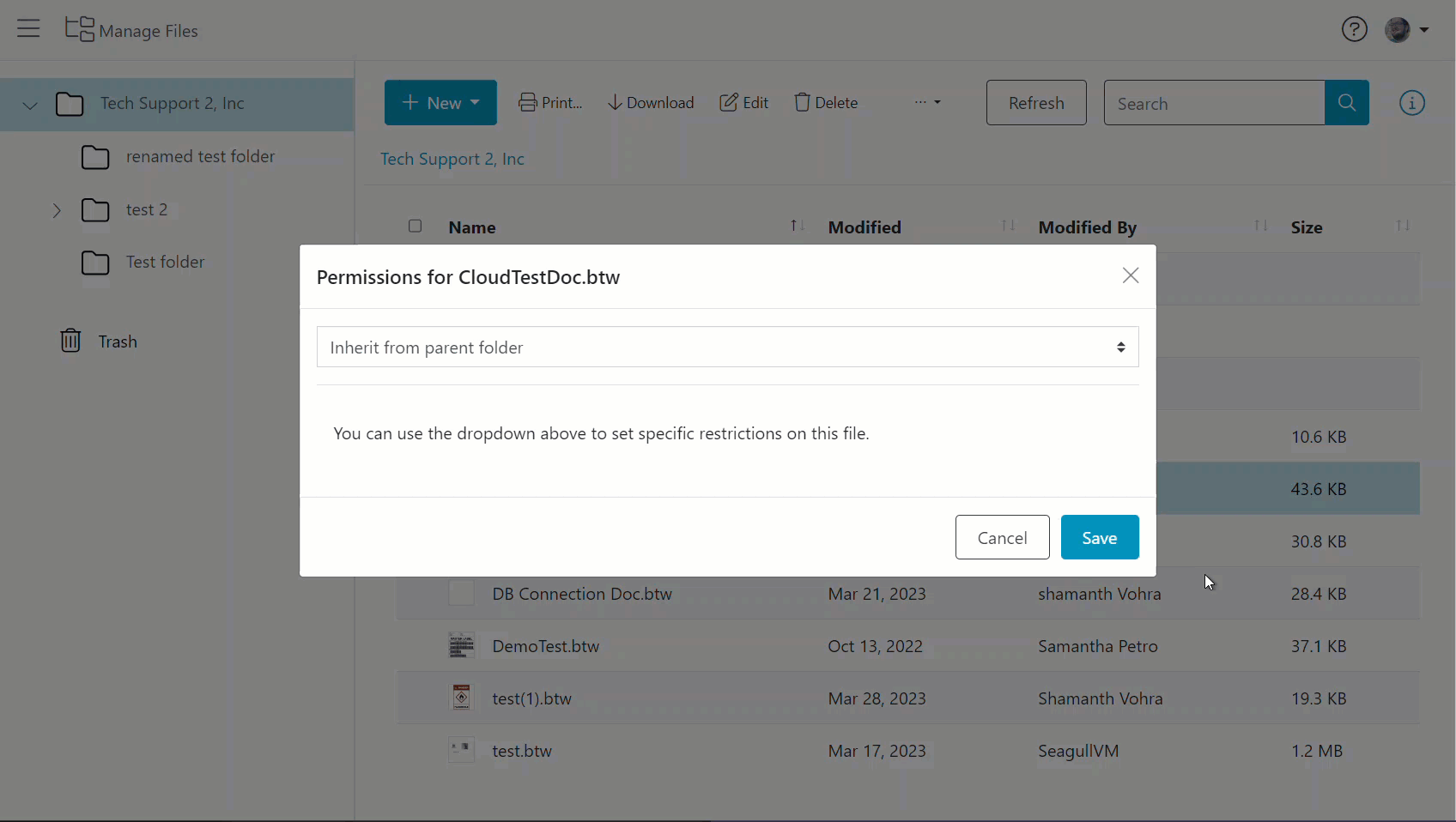Image resolution: width=1456 pixels, height=822 pixels.
Task: Click the Oct 13, 2022 modified date
Action: [876, 646]
